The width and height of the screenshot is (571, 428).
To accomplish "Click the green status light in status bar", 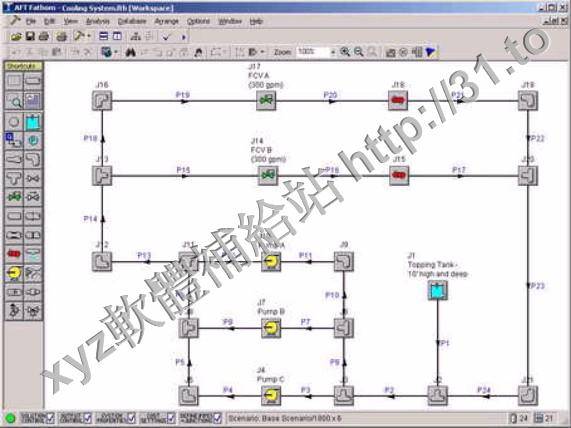I will [x=10, y=418].
